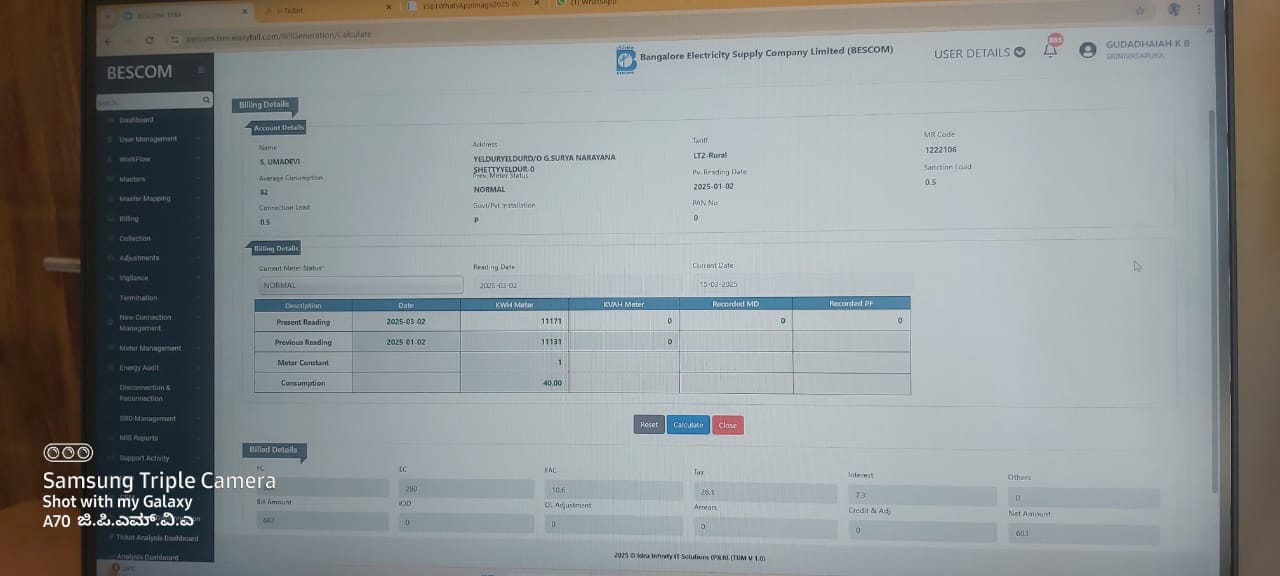1280x576 pixels.
Task: Click the Previous Reading KWH value 11131
Action: (551, 342)
